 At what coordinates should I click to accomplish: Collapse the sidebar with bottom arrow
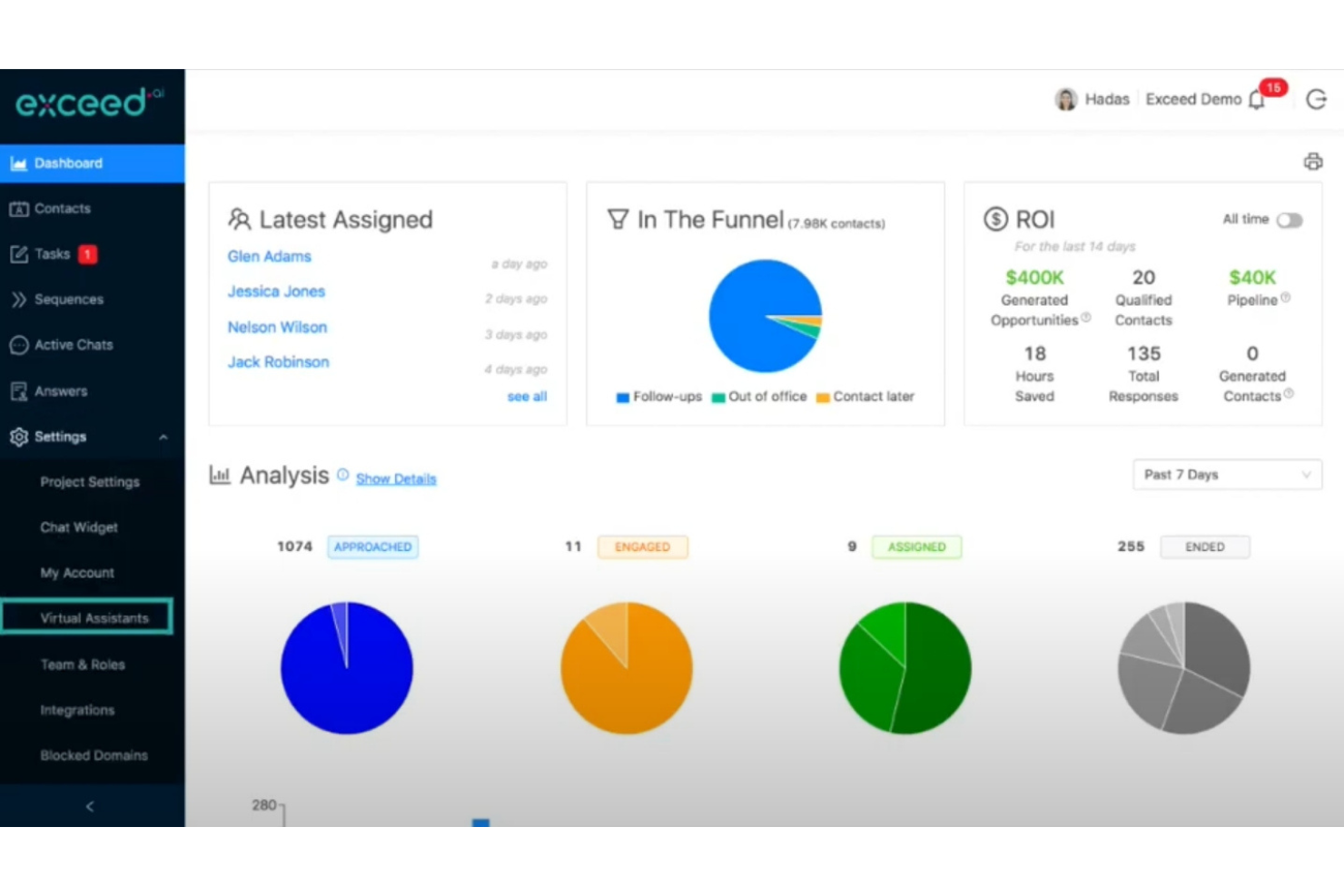(x=90, y=806)
